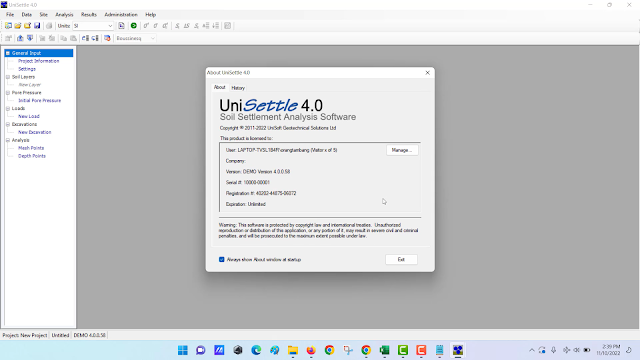Viewport: 640px width, 360px height.
Task: Click the Exit button in About dialog
Action: (401, 260)
